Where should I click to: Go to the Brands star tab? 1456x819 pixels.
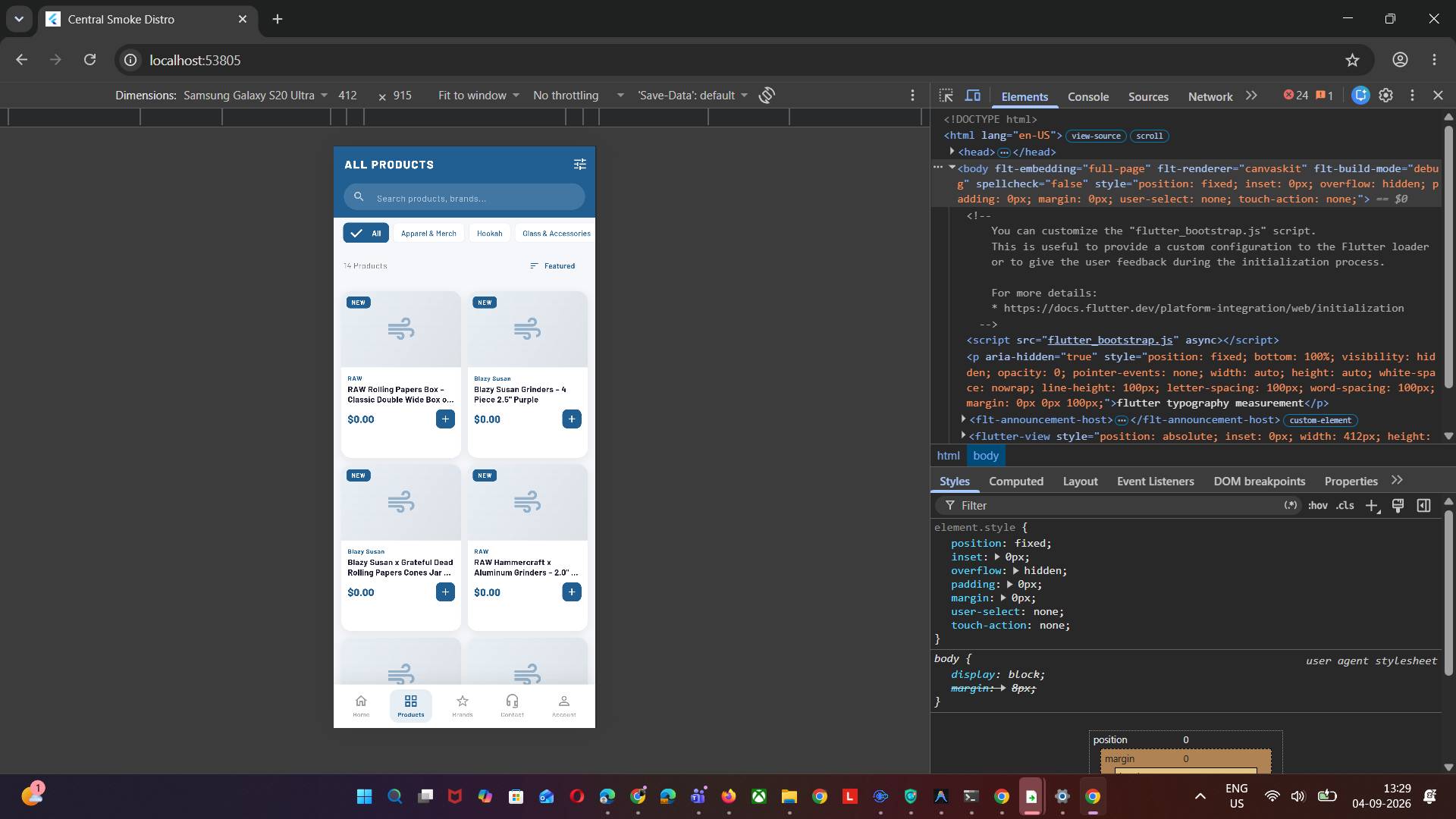click(463, 705)
